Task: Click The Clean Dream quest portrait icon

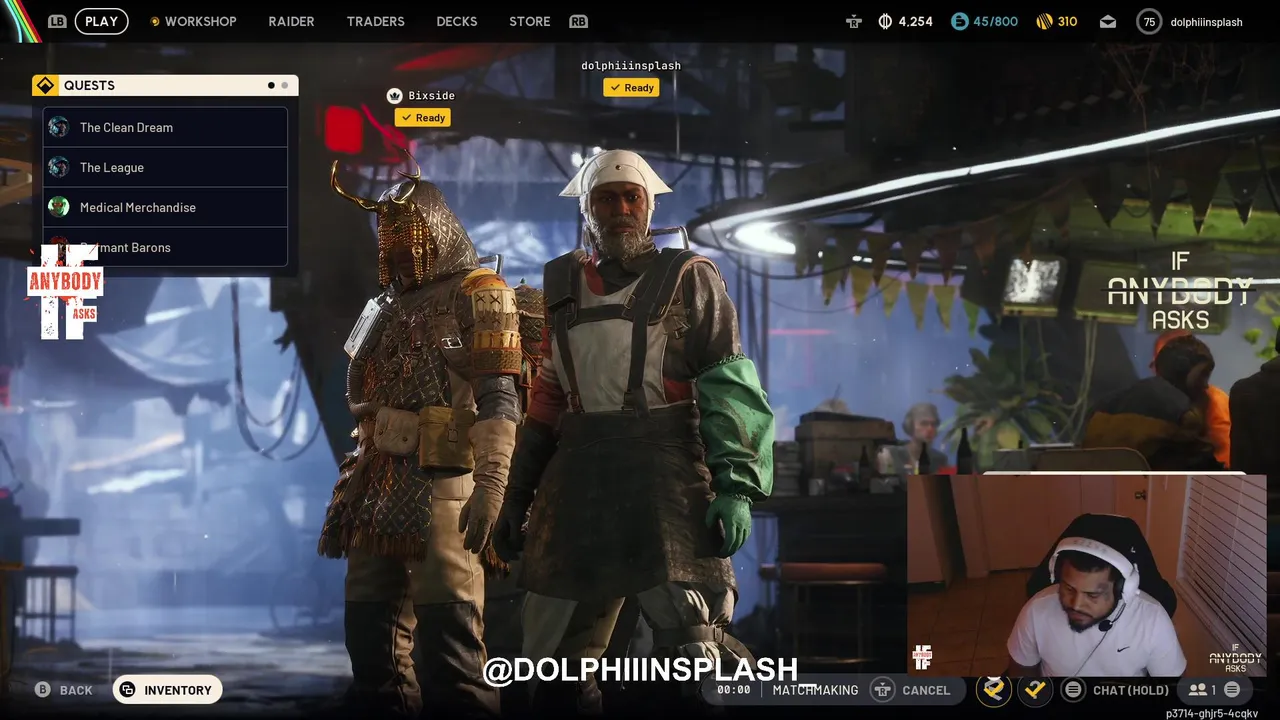Action: point(59,127)
